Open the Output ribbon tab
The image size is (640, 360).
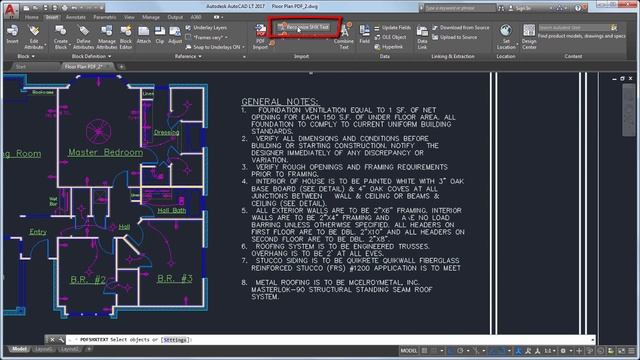(175, 17)
